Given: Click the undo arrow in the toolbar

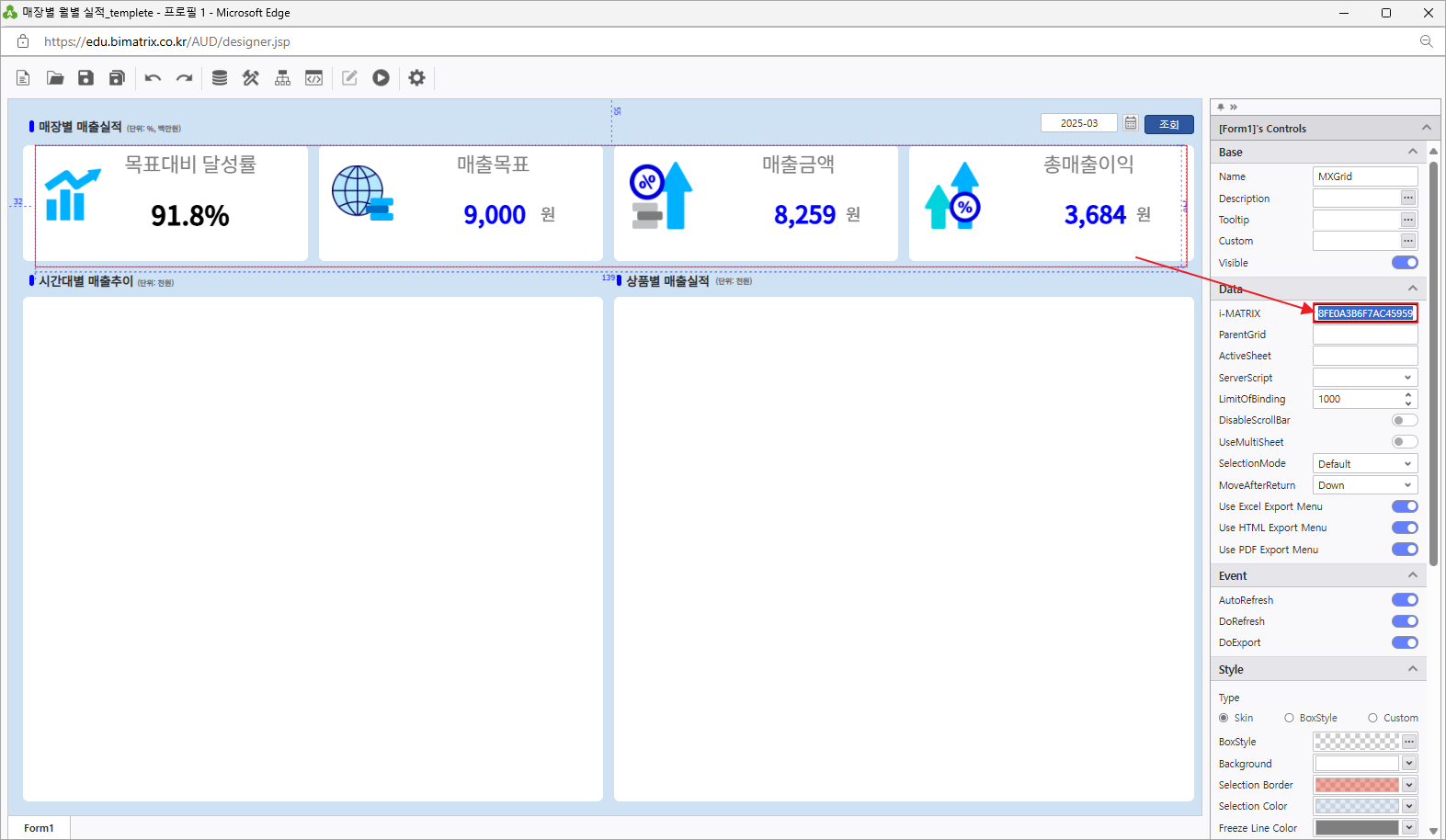Looking at the screenshot, I should click(x=153, y=78).
